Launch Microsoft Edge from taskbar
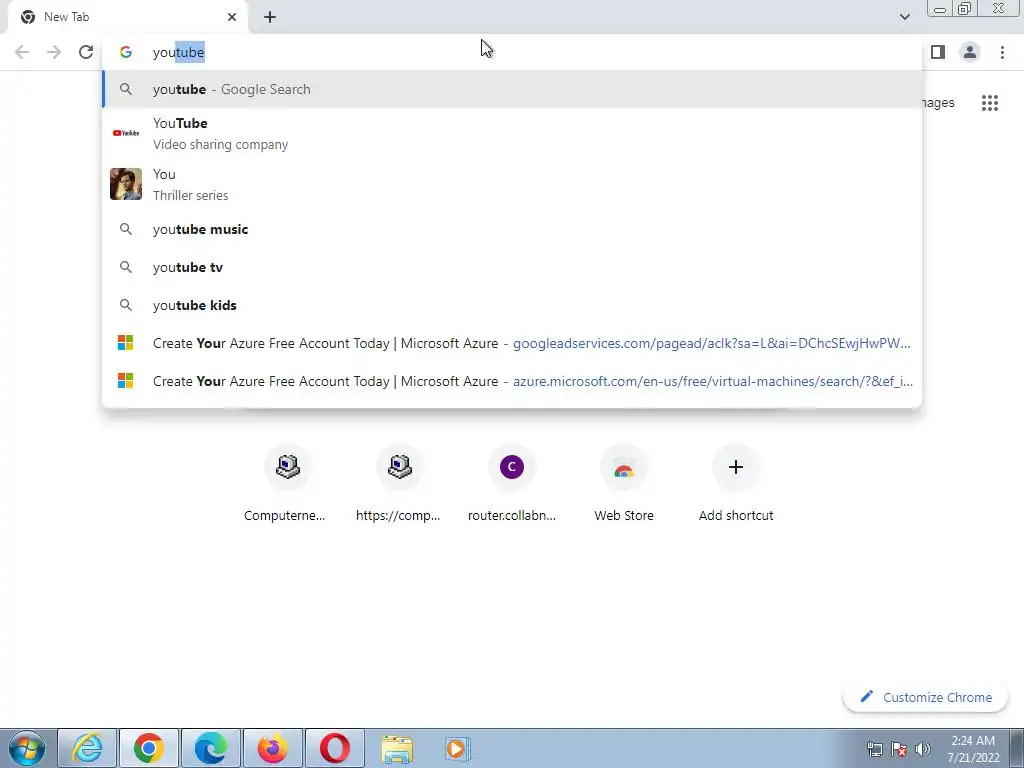The width and height of the screenshot is (1024, 768). (x=210, y=748)
